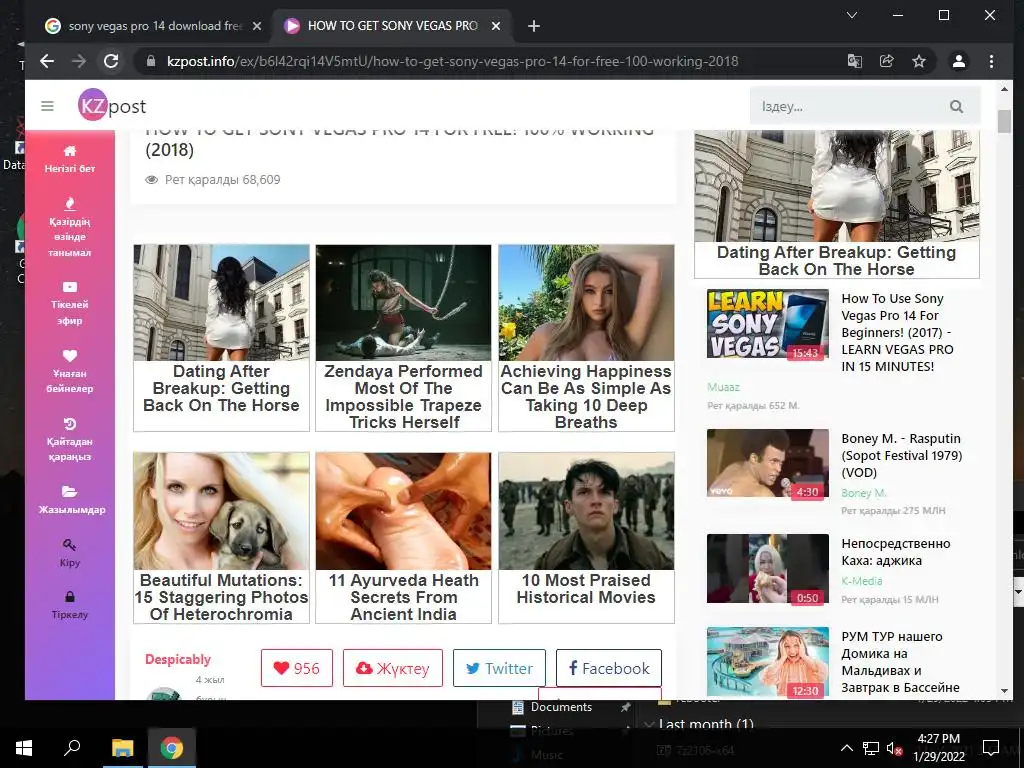Image resolution: width=1024 pixels, height=768 pixels.
Task: Open File Explorer from the taskbar
Action: pyautogui.click(x=122, y=748)
